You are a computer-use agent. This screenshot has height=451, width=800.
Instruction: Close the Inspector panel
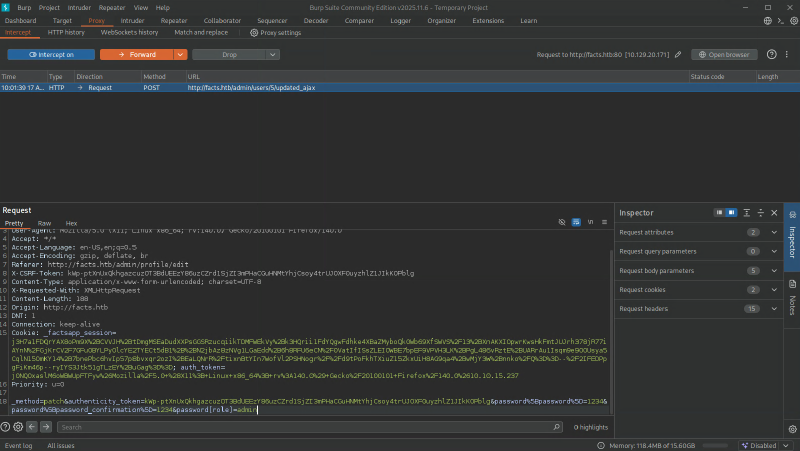pos(774,213)
